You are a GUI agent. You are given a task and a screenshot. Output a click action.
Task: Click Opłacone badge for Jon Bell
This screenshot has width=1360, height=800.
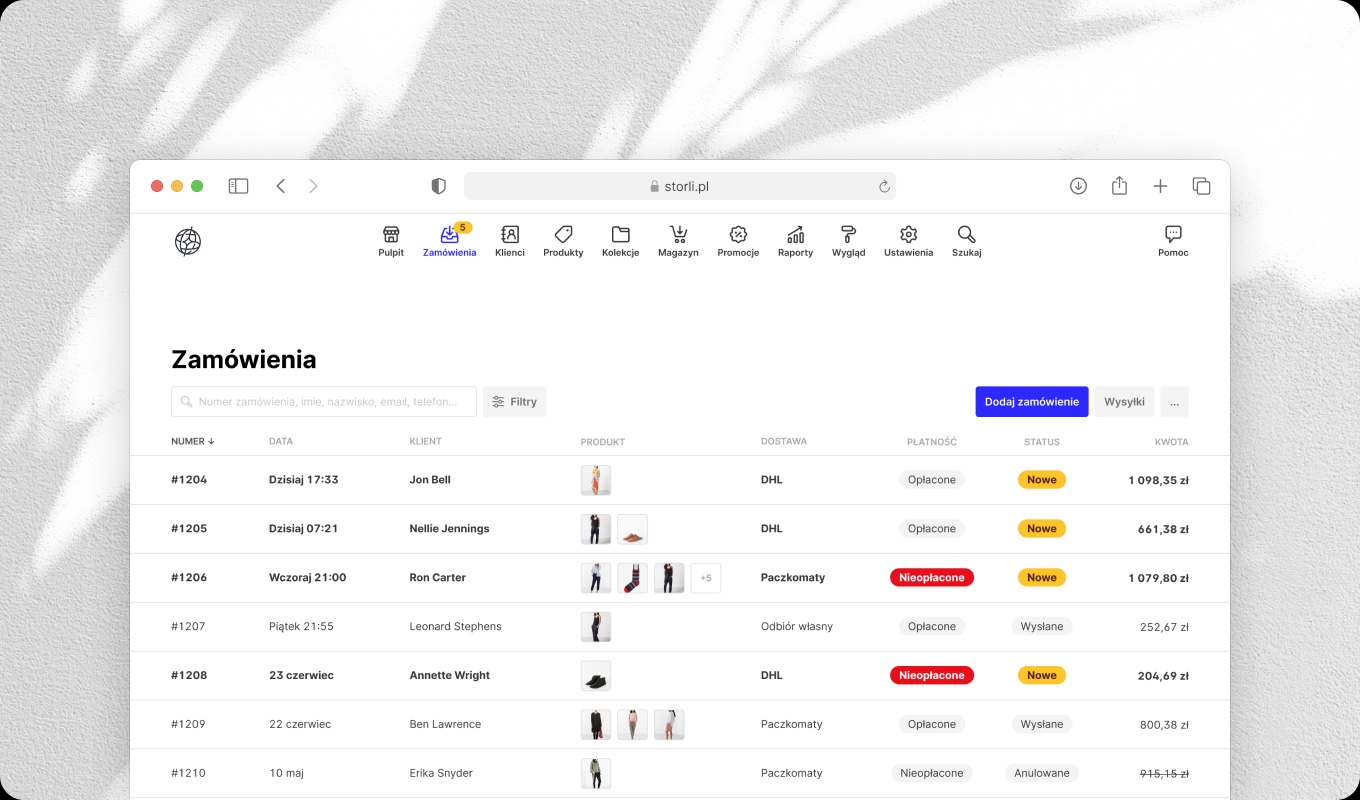click(x=932, y=480)
